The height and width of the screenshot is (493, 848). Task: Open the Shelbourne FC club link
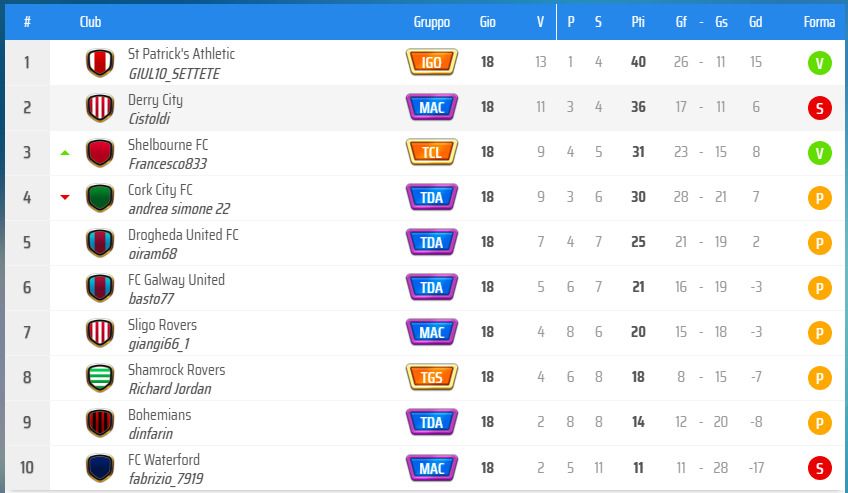click(x=168, y=145)
